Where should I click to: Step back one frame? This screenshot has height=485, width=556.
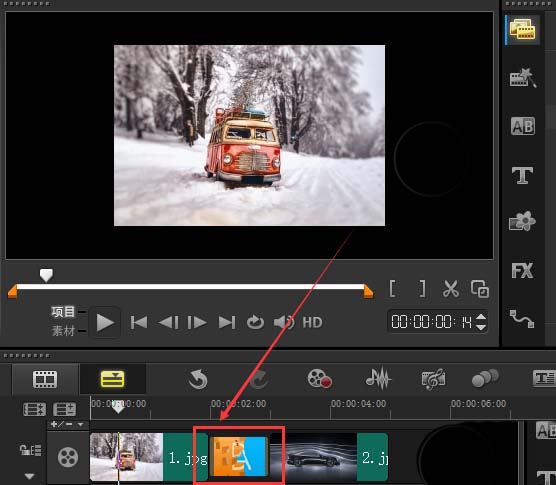coord(169,323)
